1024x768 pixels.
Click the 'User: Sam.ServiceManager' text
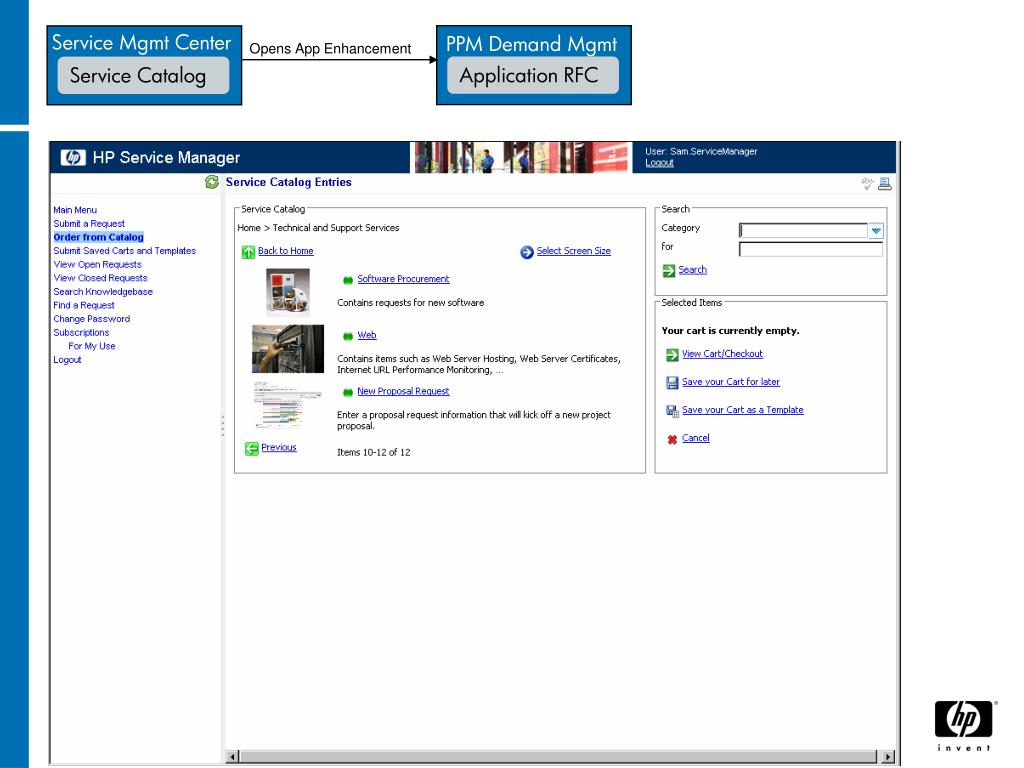pos(701,152)
